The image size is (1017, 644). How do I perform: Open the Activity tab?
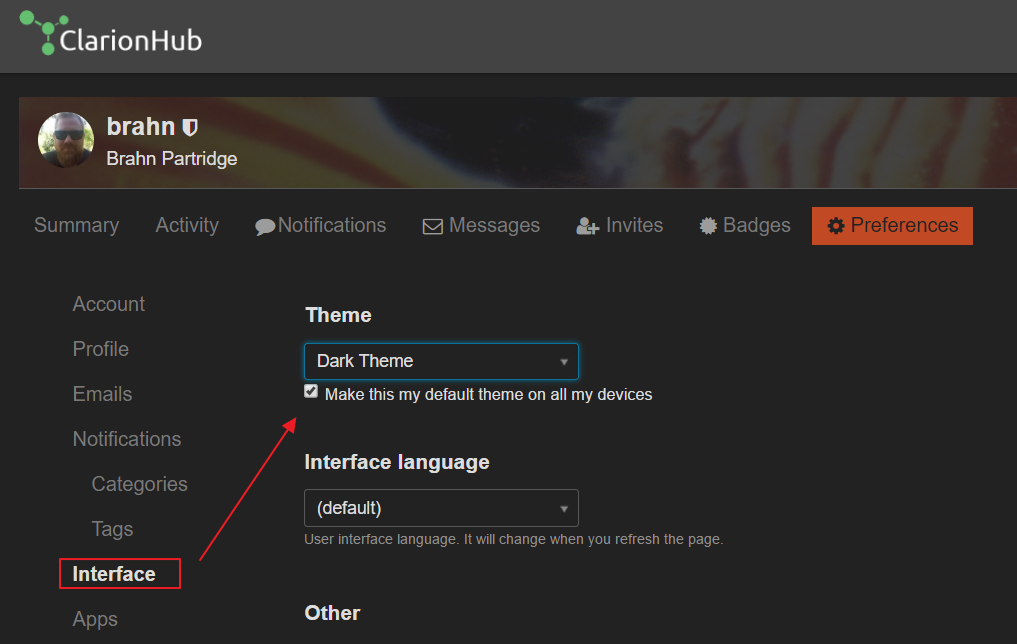187,225
